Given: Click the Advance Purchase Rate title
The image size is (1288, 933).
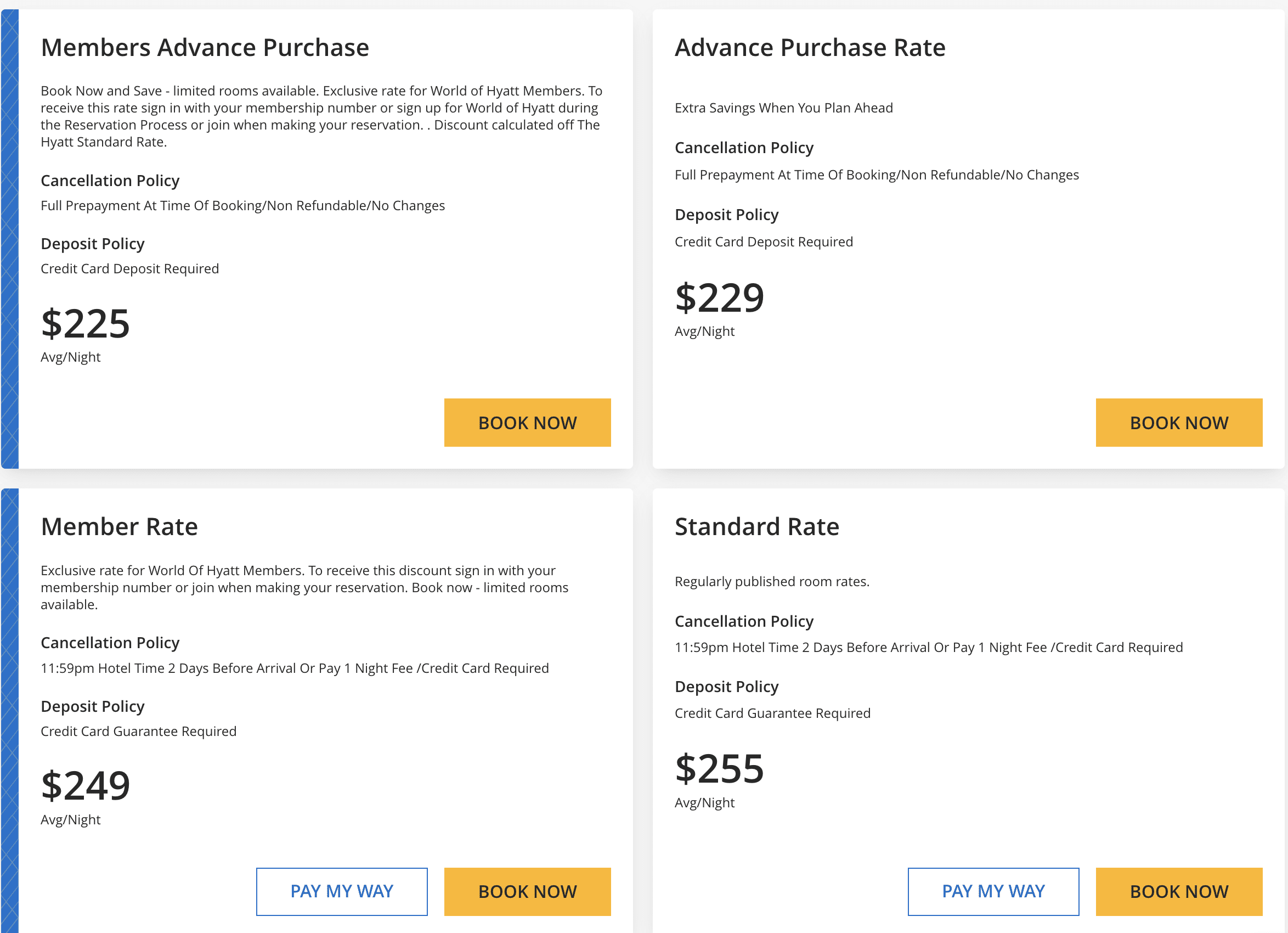Looking at the screenshot, I should tap(810, 48).
